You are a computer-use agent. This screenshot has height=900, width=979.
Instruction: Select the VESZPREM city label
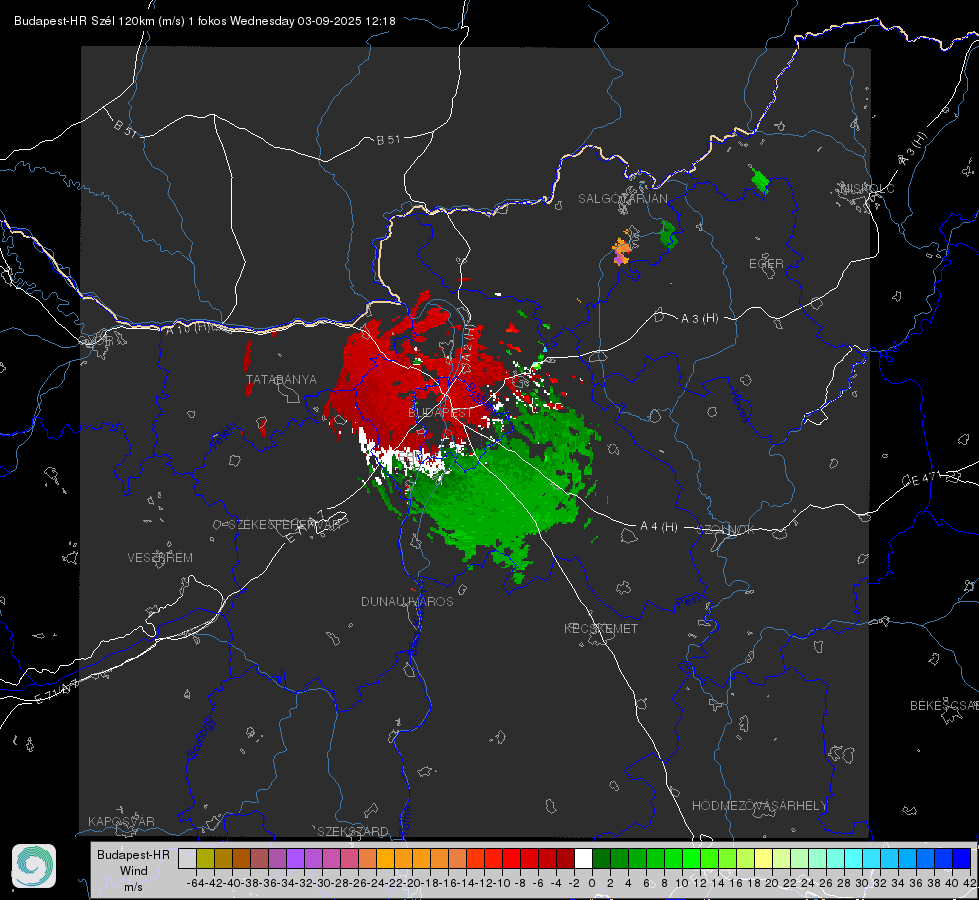click(160, 558)
